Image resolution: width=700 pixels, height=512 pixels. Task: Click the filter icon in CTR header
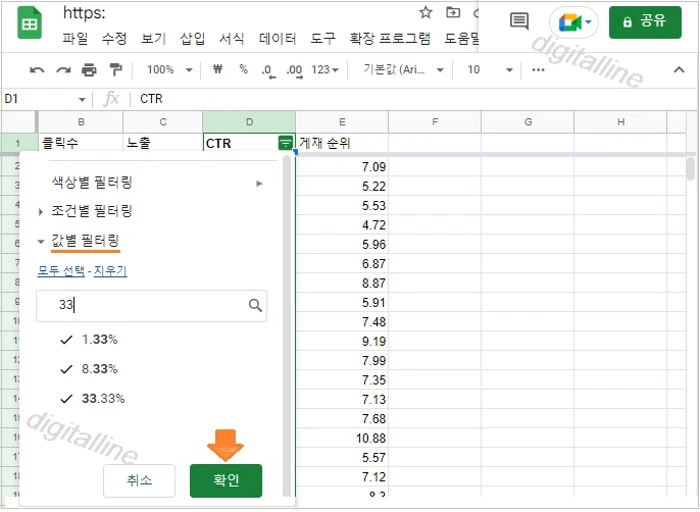click(285, 143)
